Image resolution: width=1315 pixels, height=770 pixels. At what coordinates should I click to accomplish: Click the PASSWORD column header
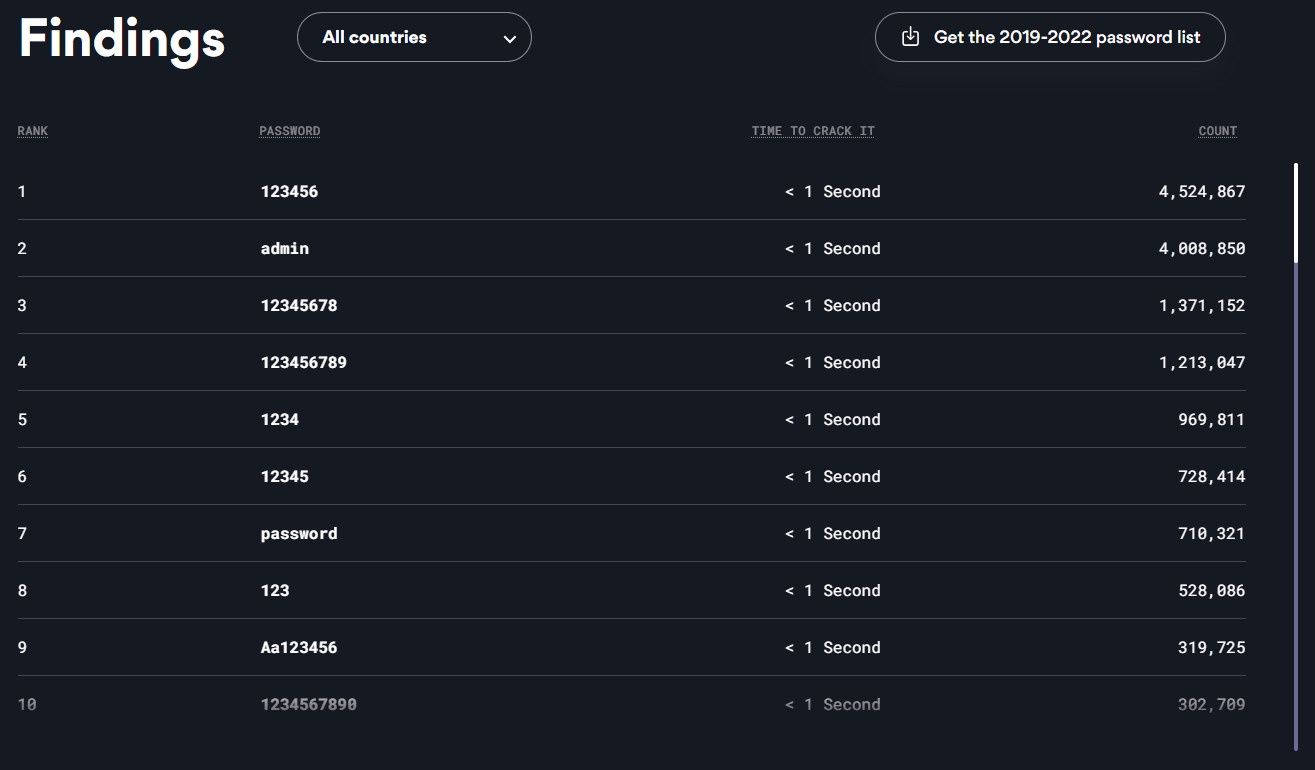point(290,131)
